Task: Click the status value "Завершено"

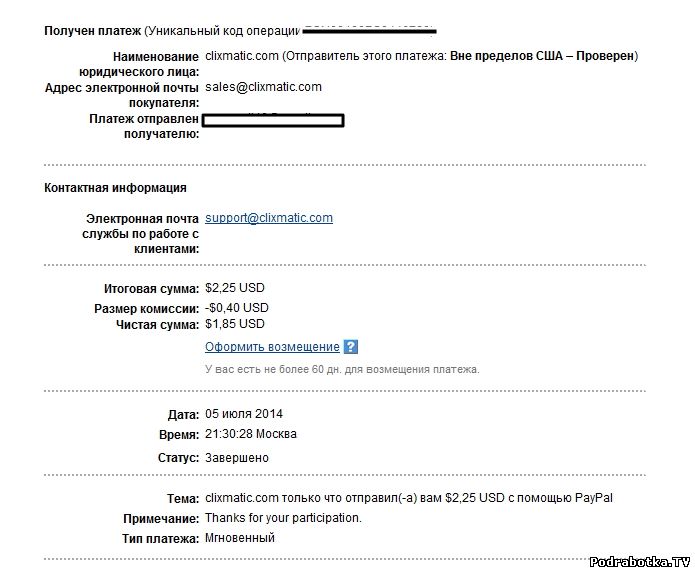Action: [x=236, y=458]
